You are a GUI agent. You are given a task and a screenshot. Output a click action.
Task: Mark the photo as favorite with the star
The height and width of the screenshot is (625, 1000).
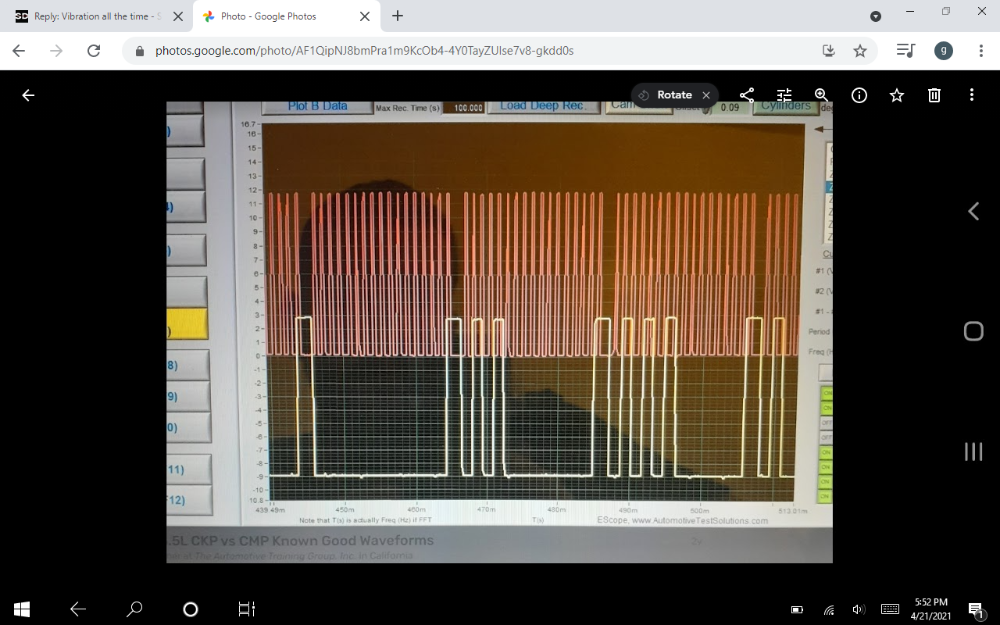point(896,95)
